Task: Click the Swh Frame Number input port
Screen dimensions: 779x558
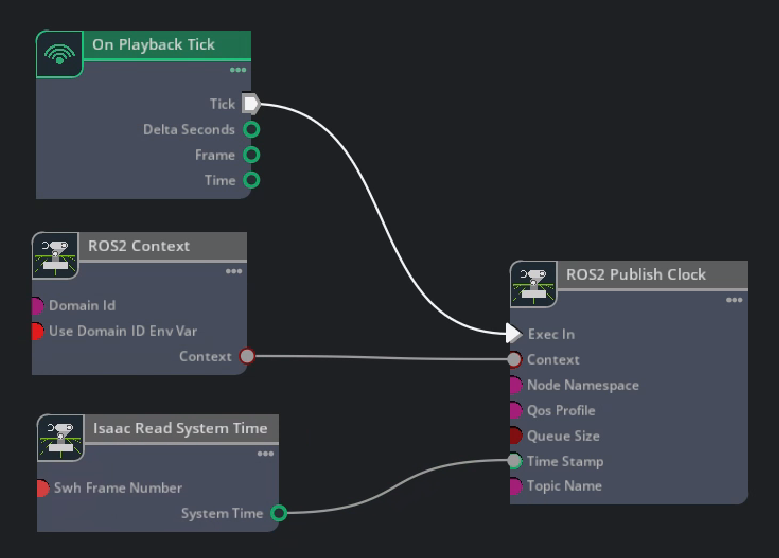Action: point(43,488)
